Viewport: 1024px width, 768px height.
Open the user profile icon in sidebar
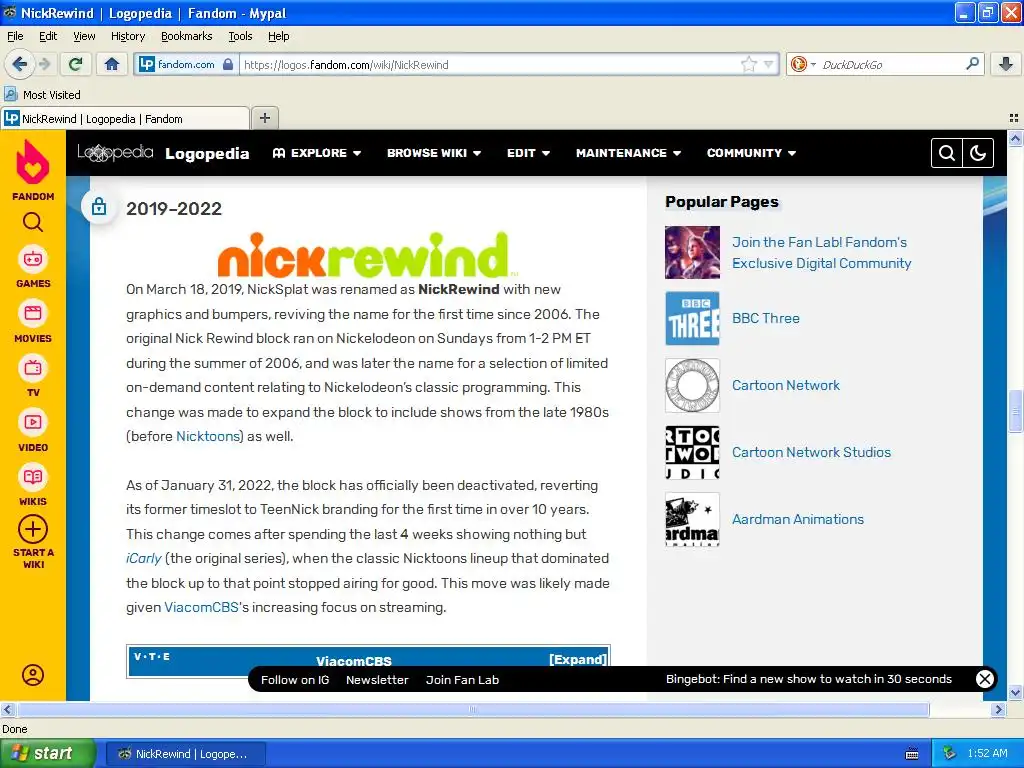[33, 675]
